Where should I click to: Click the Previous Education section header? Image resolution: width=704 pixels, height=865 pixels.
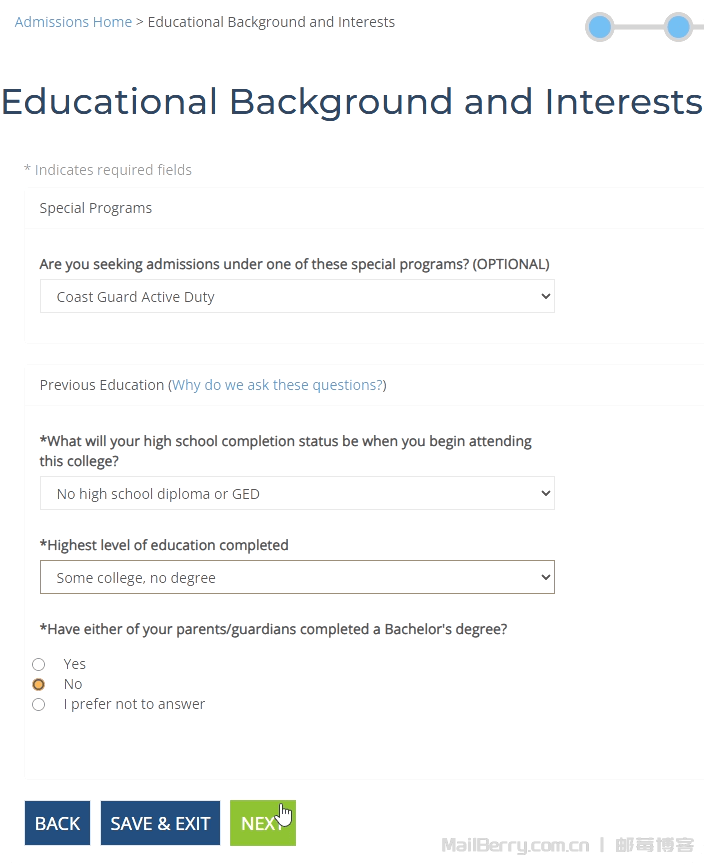click(x=101, y=385)
